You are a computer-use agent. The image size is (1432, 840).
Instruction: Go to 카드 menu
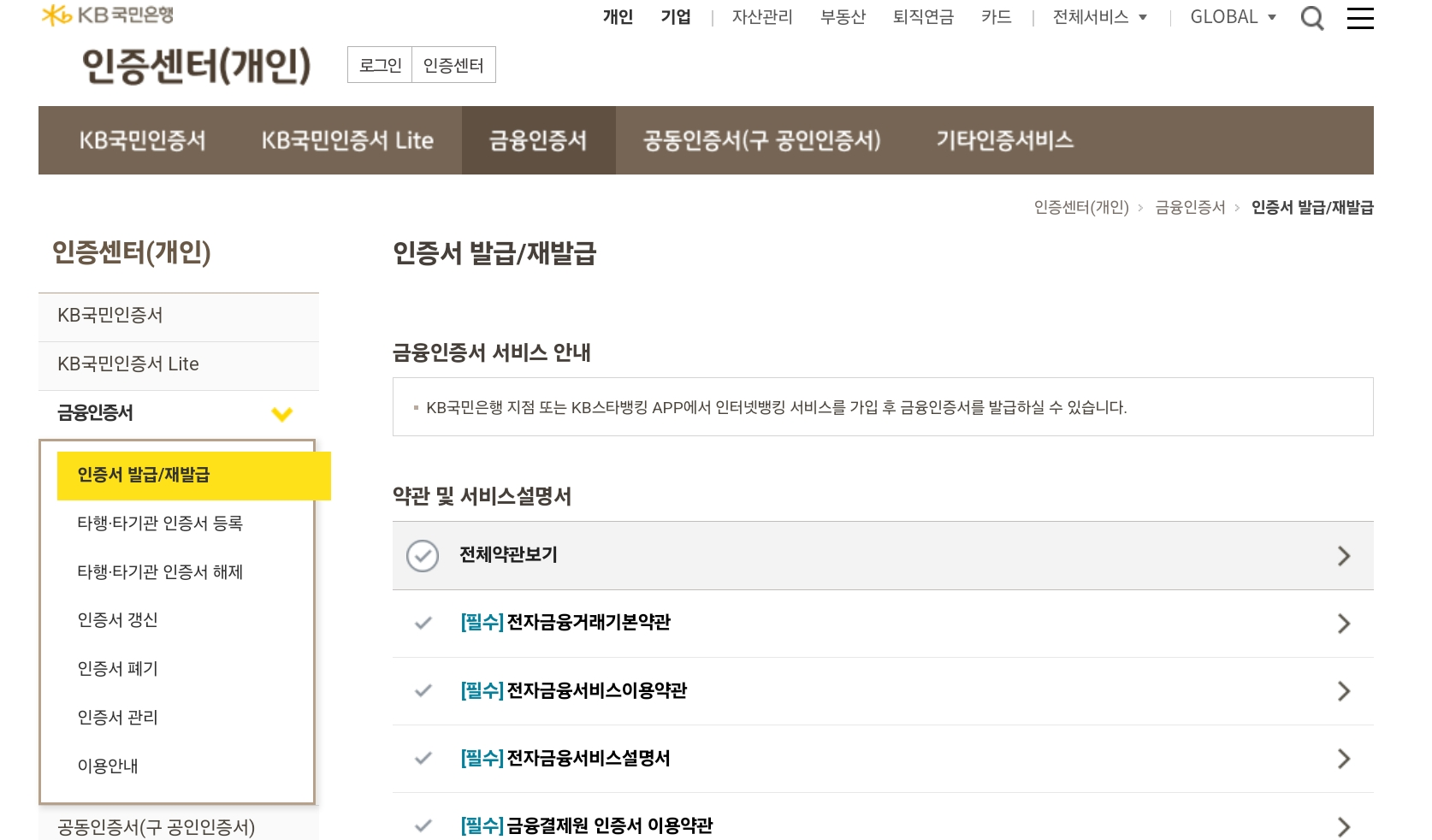pyautogui.click(x=997, y=17)
